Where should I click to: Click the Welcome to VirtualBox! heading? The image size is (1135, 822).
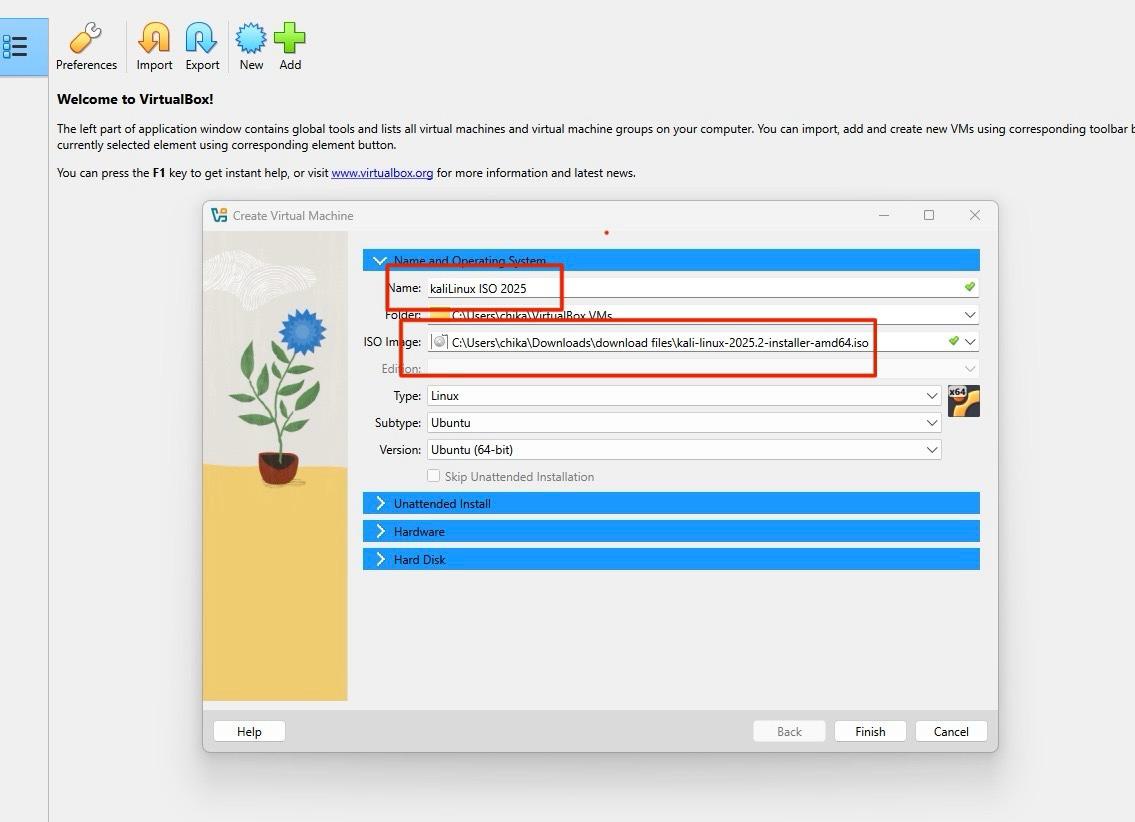pos(135,99)
